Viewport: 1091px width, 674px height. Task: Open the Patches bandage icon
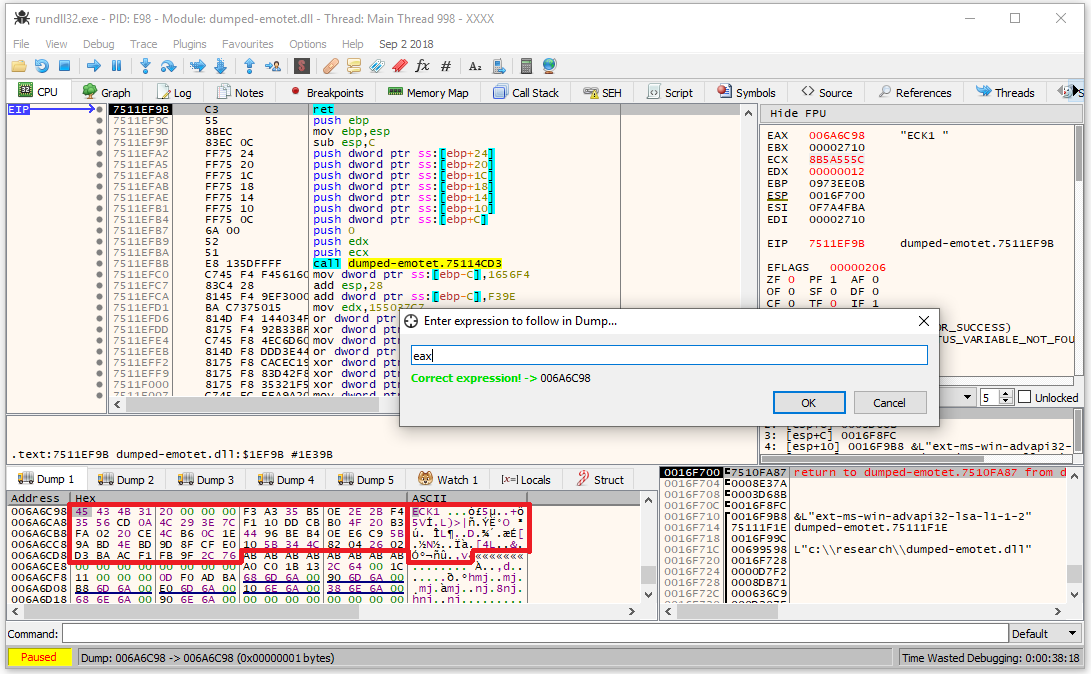pyautogui.click(x=330, y=66)
